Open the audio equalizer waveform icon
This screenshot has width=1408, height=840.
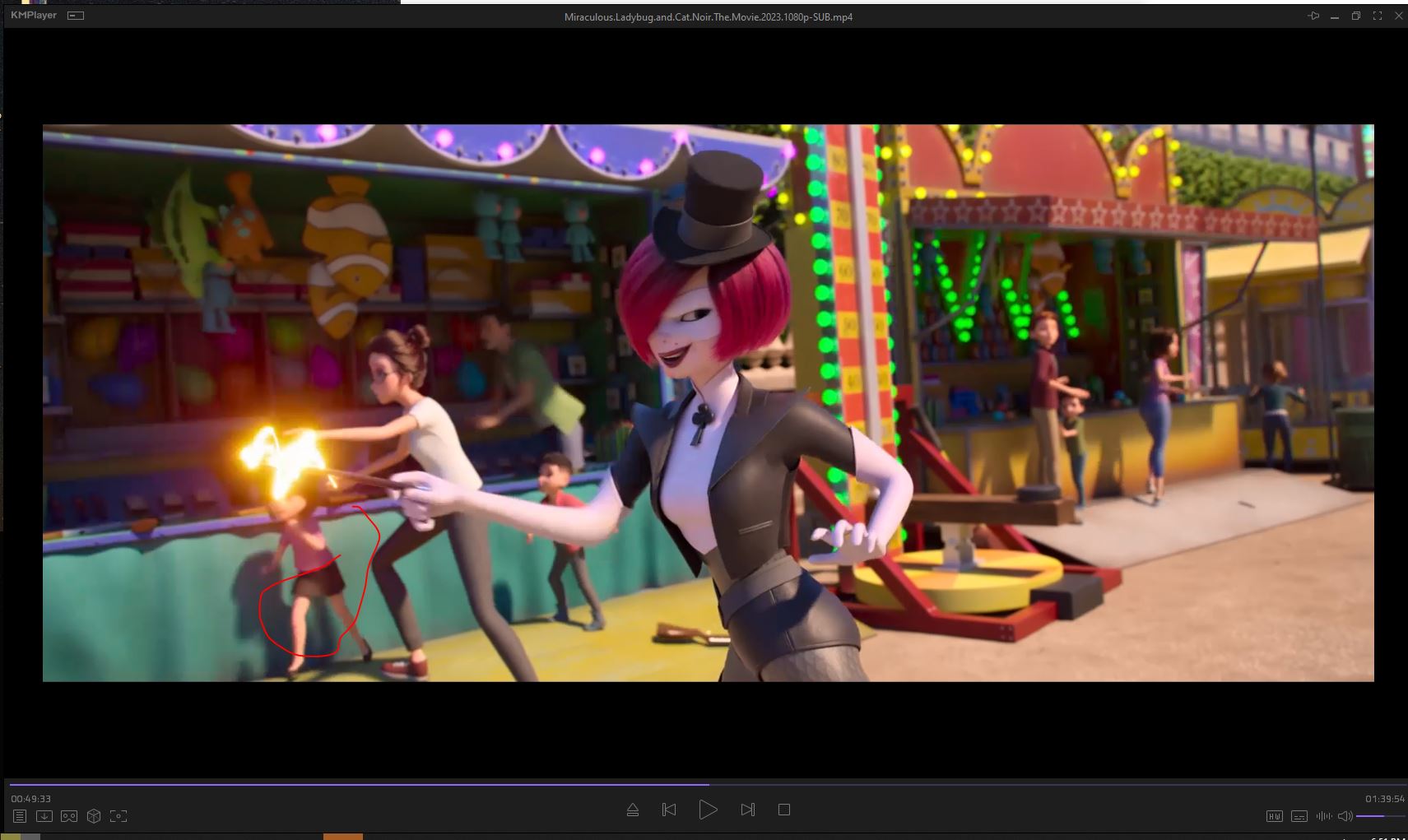(x=1324, y=816)
